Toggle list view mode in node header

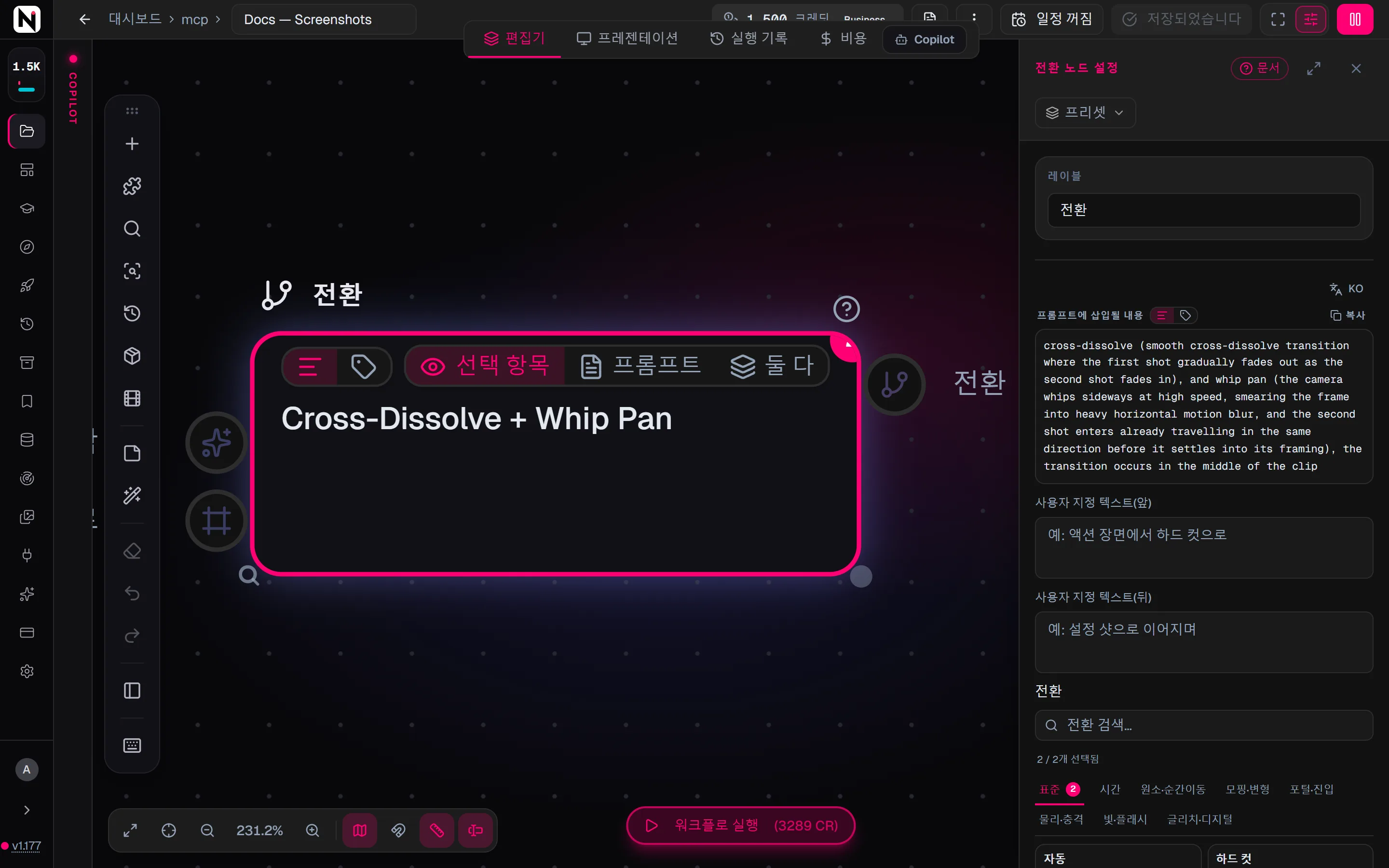pyautogui.click(x=309, y=366)
